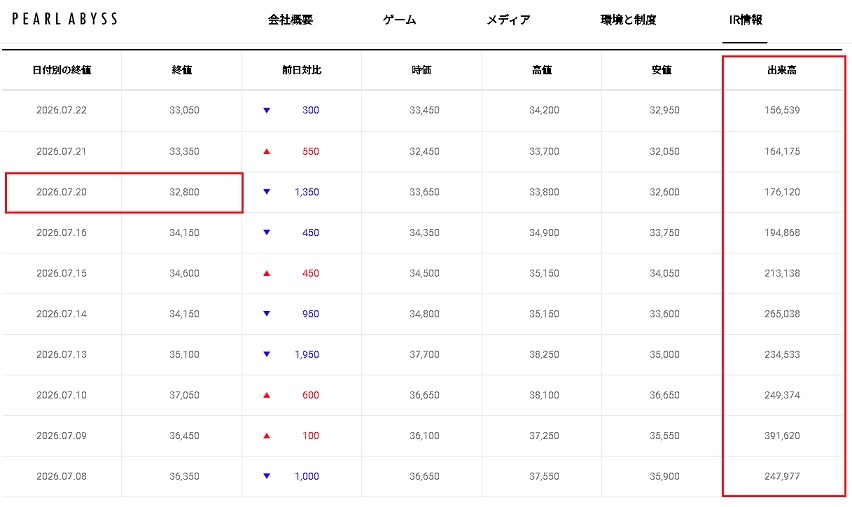Click the volume 194,868

(782, 233)
